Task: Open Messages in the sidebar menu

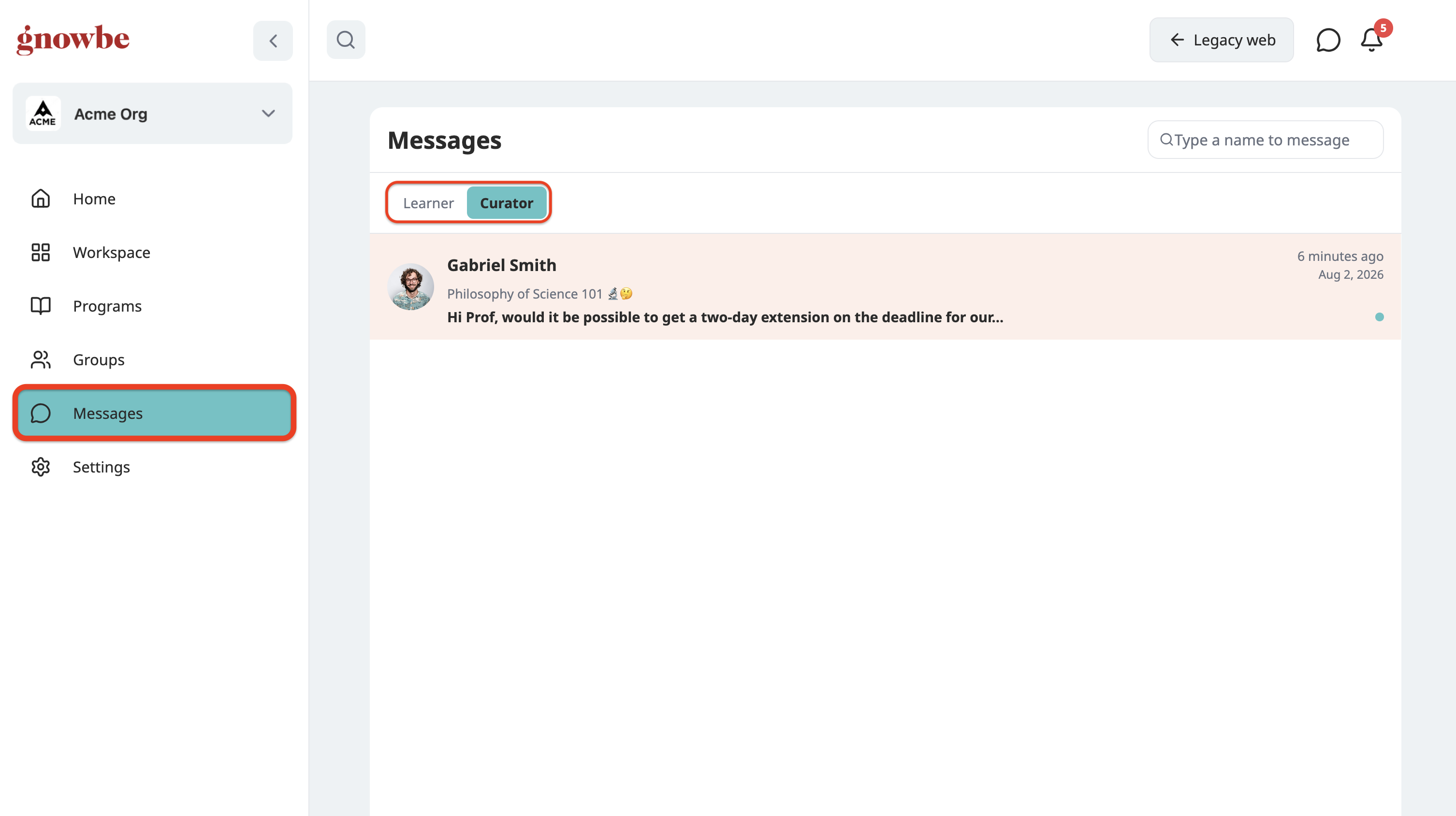Action: tap(154, 414)
